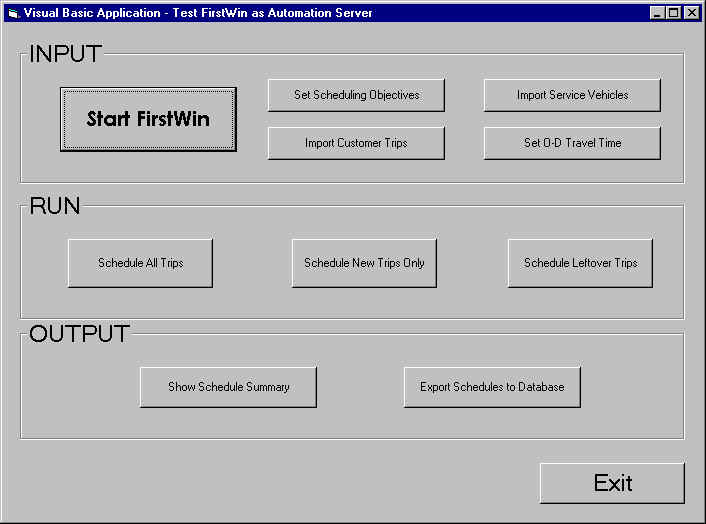The height and width of the screenshot is (524, 706).
Task: Click Export Schedules to Database
Action: pyautogui.click(x=492, y=387)
